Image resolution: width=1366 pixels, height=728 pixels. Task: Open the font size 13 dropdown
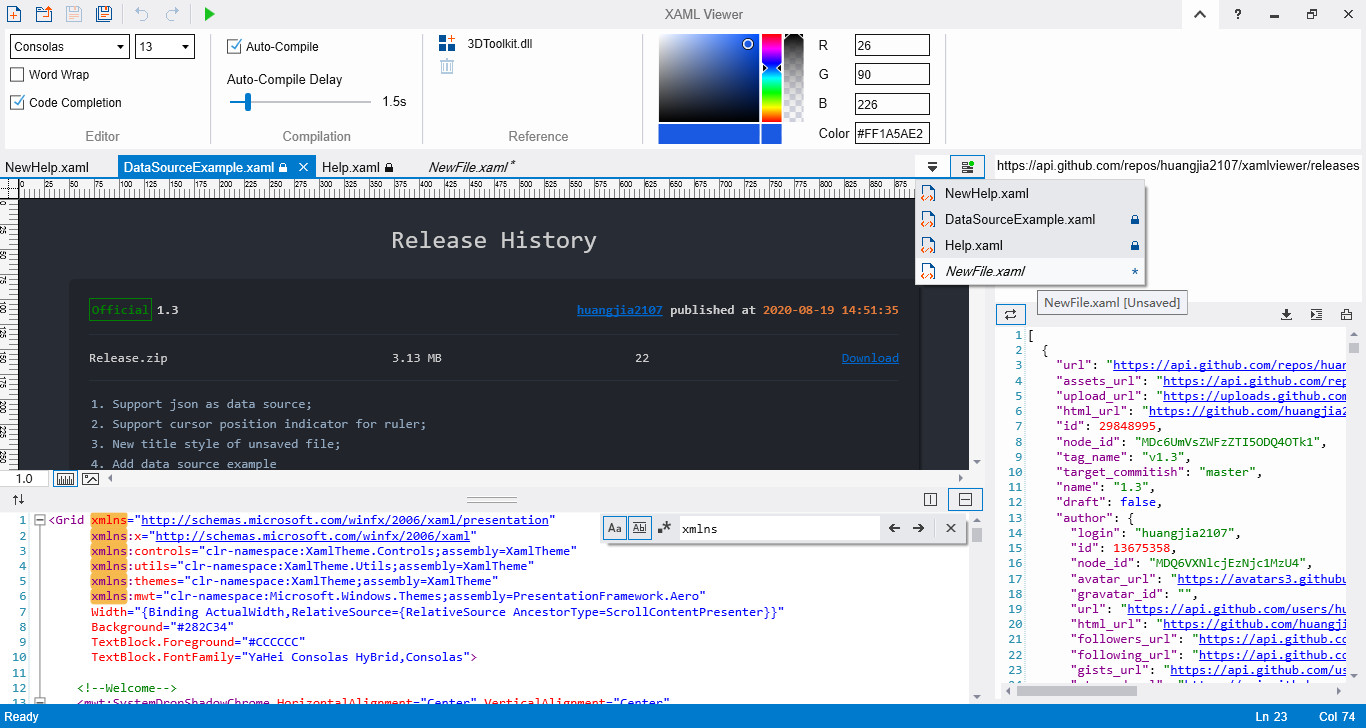pos(165,47)
